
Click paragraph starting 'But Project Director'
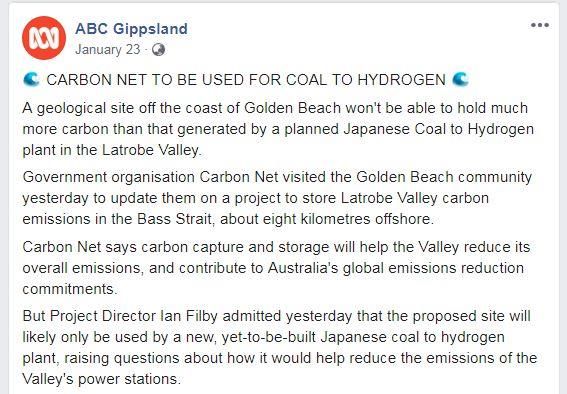coord(280,348)
